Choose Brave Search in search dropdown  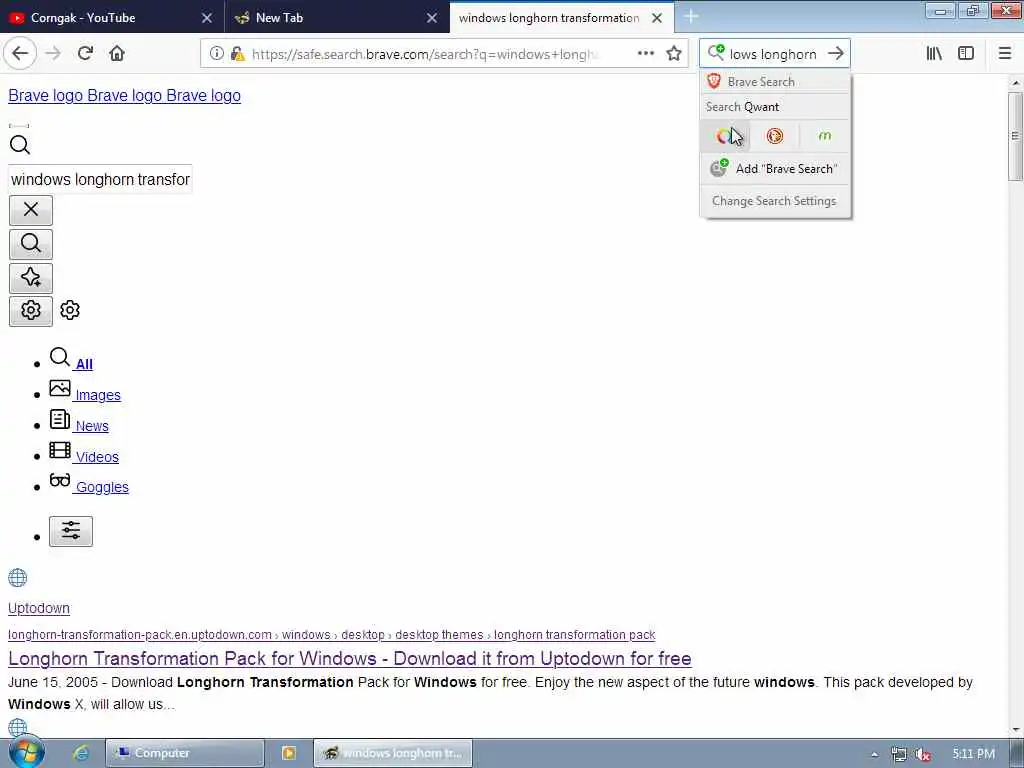point(775,82)
